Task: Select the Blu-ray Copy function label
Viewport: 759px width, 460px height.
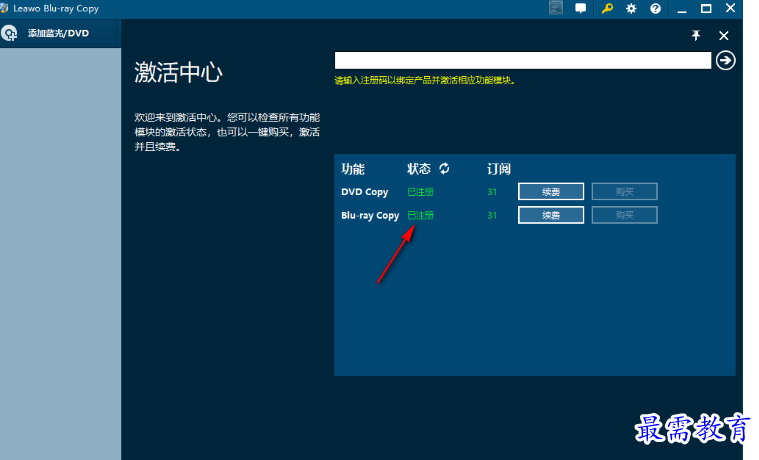Action: (x=370, y=216)
